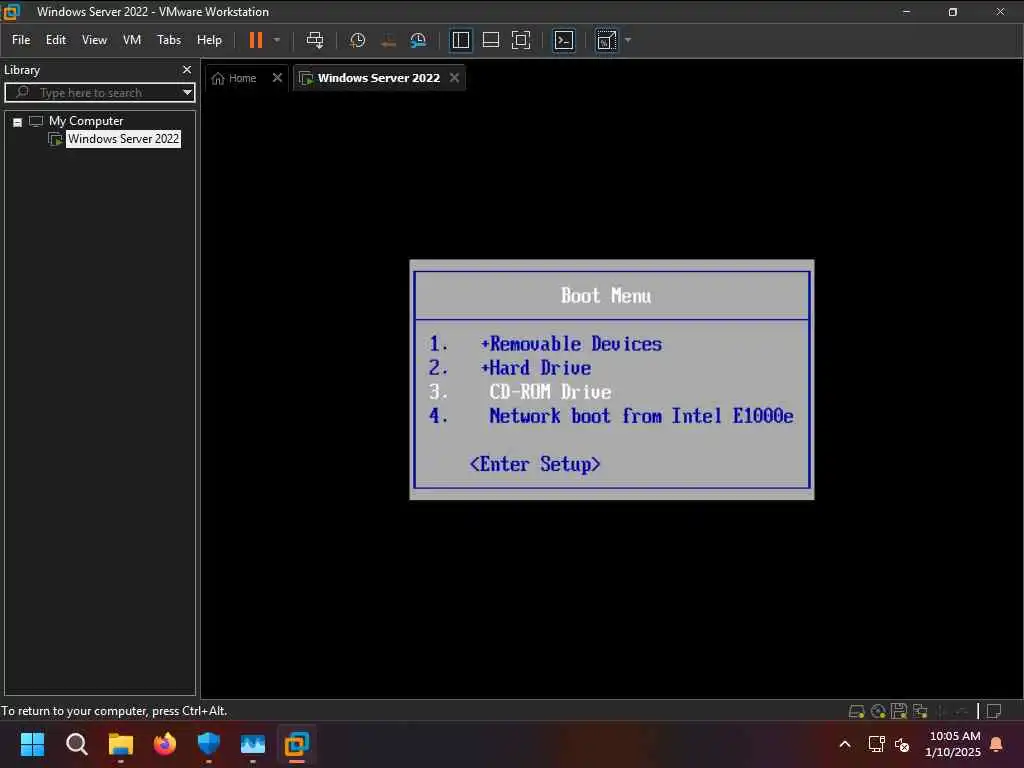Open the notifications bell
1024x768 pixels.
point(996,744)
